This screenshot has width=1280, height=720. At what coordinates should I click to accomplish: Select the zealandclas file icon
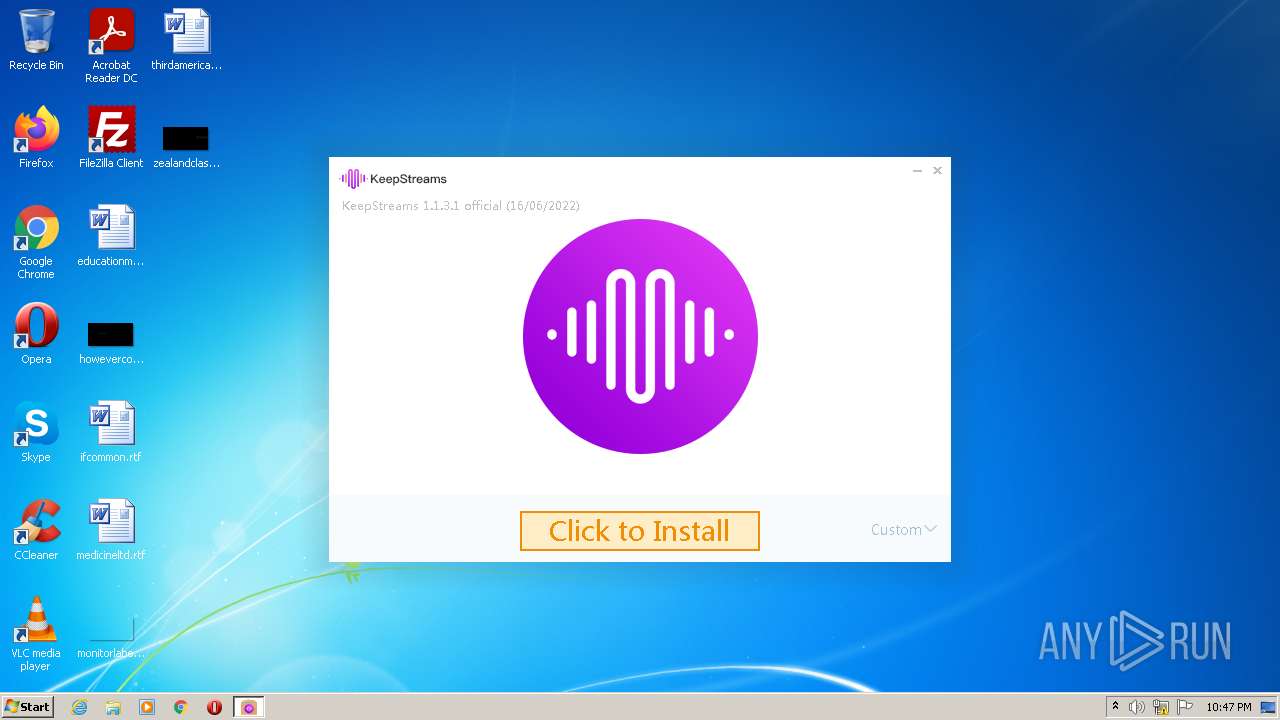[187, 145]
